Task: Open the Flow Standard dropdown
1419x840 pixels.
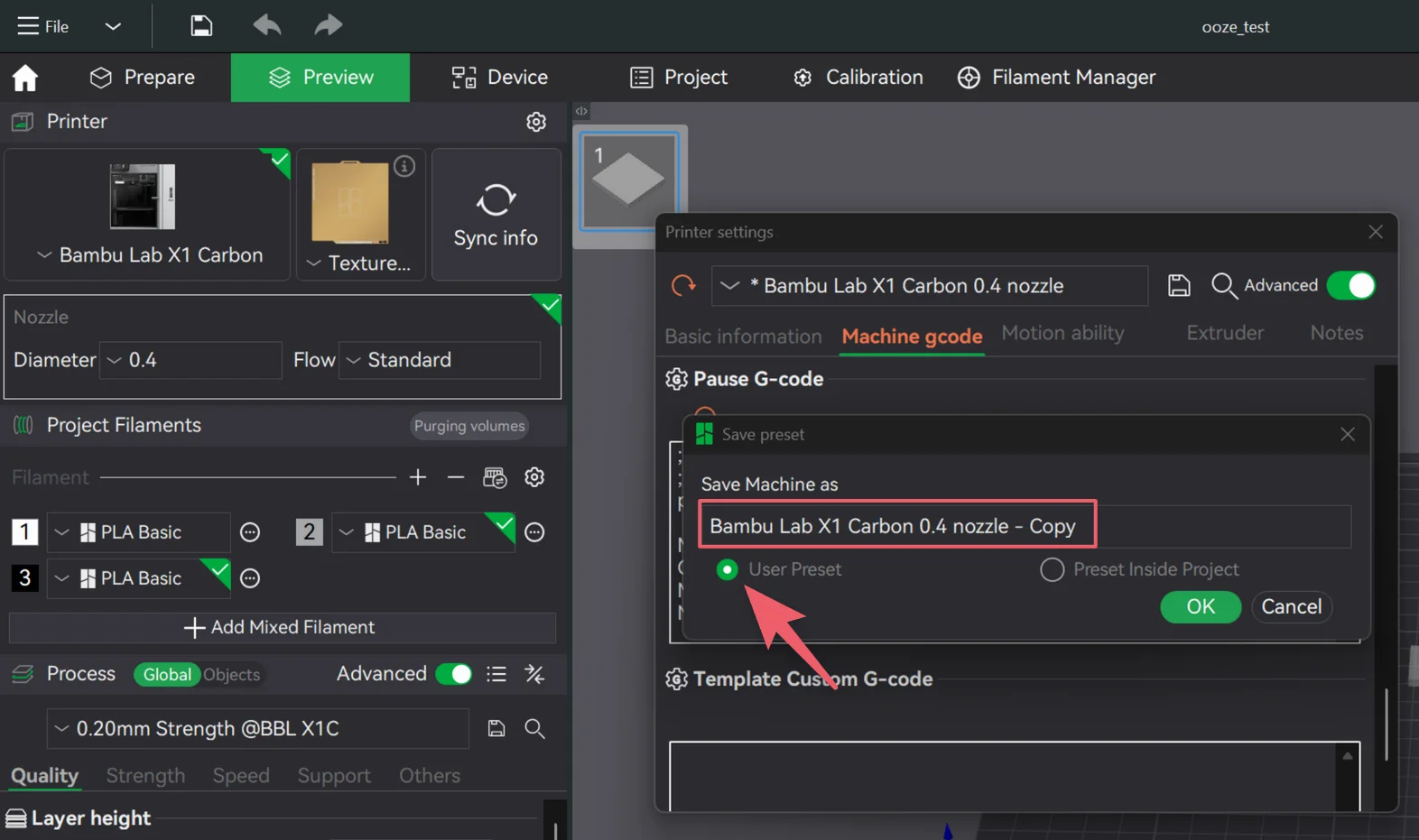Action: (440, 360)
